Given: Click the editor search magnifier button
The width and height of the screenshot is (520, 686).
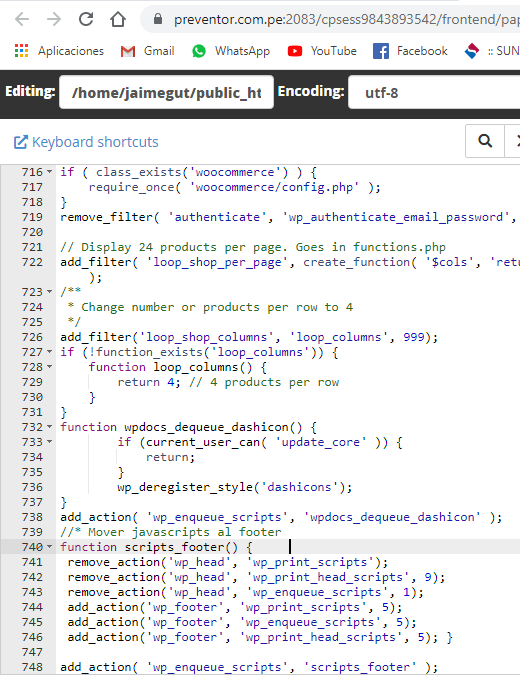Looking at the screenshot, I should [x=485, y=141].
